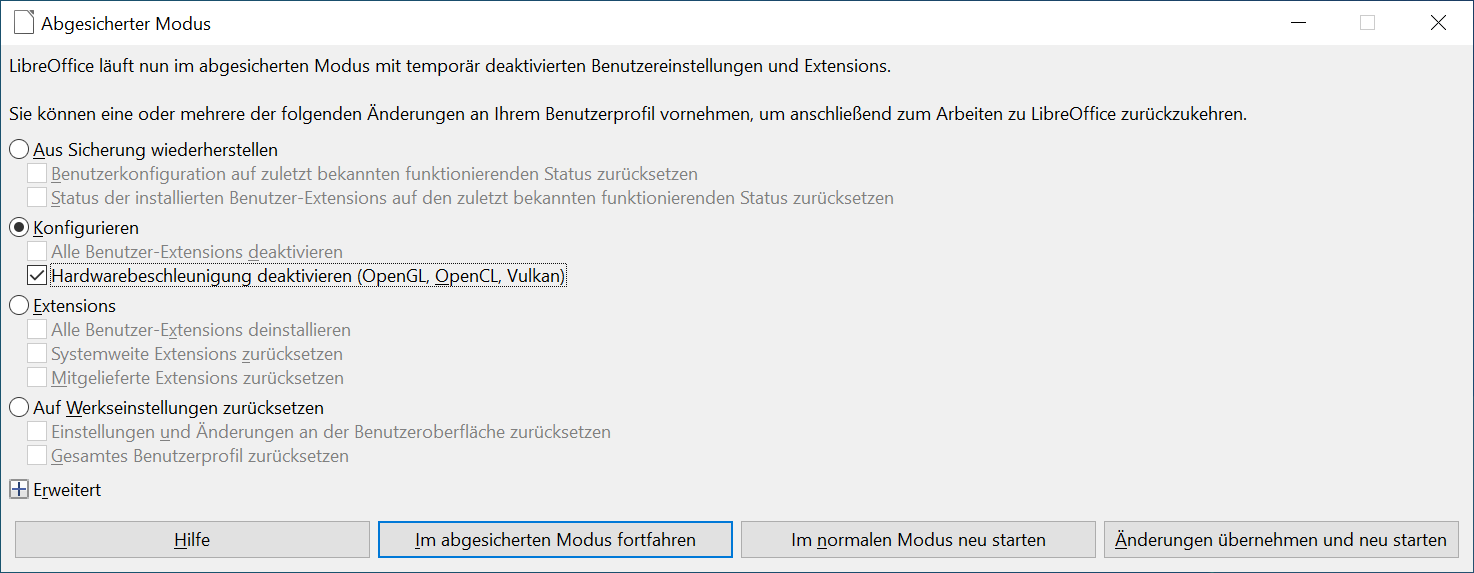
Task: Enable Alle Benutzer-Extensions deinstallieren checkbox
Action: 37,329
